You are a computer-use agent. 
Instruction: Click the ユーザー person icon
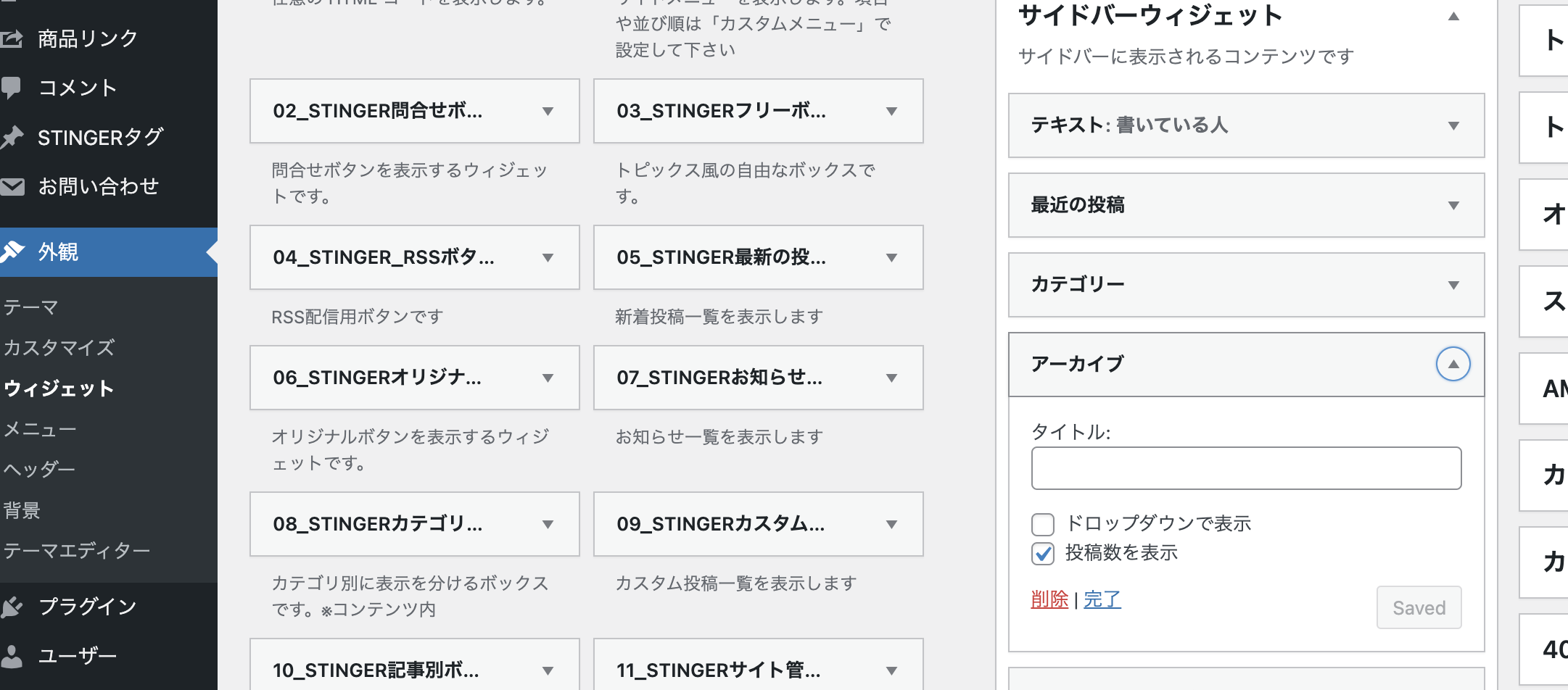pos(12,656)
